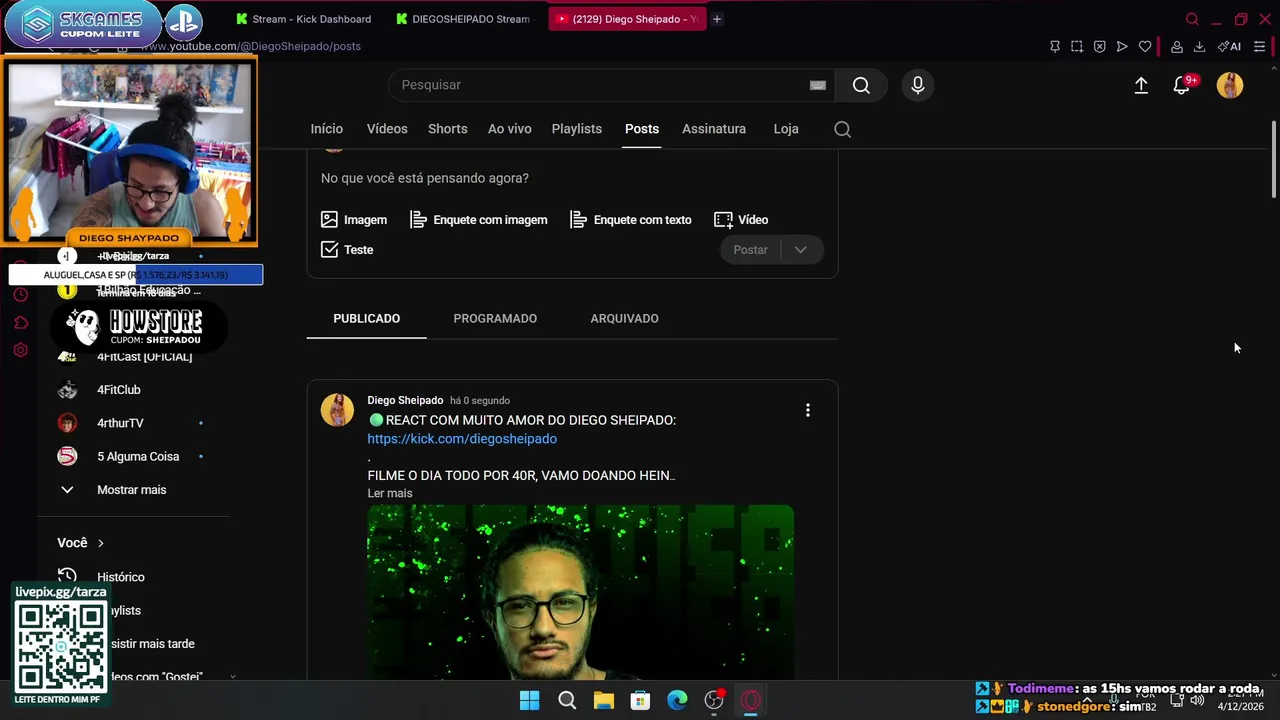Screen dimensions: 1280x720
Task: Open the Windows Start menu
Action: (x=530, y=700)
